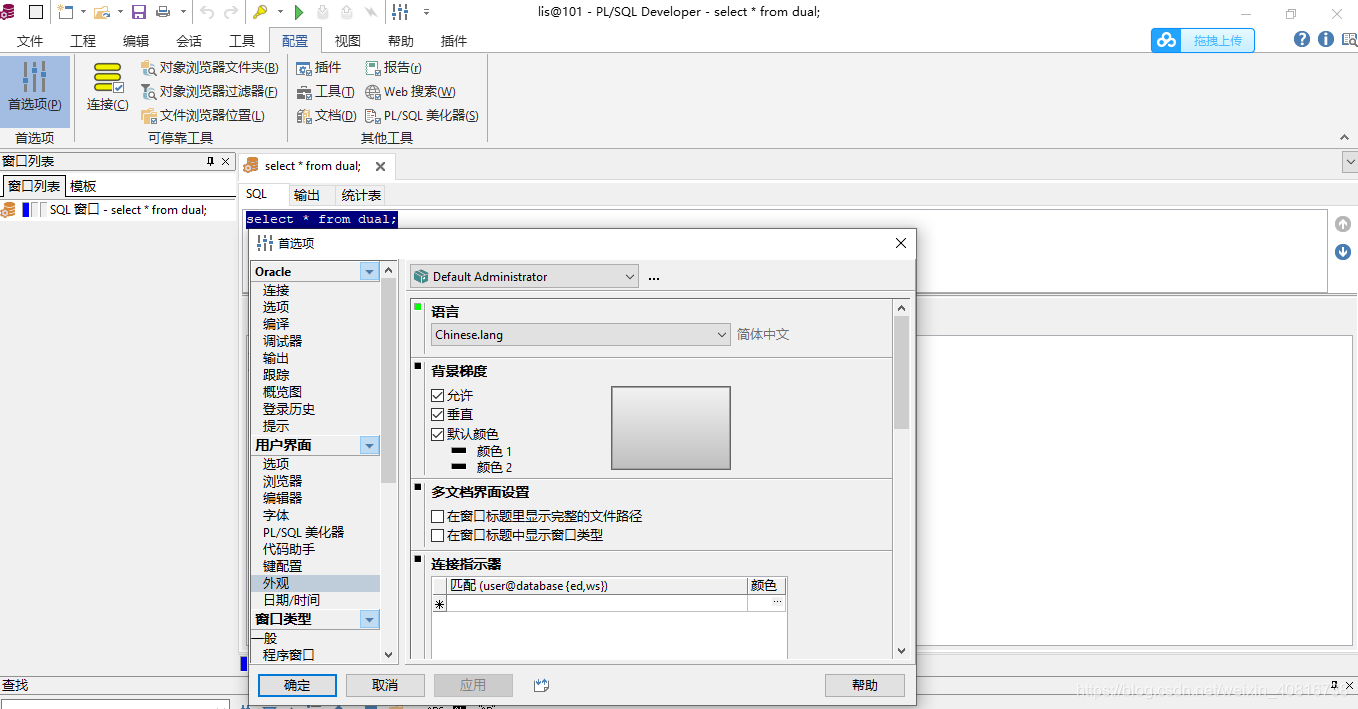Viewport: 1358px width, 709px height.
Task: Switch to the 输出 tab
Action: click(x=307, y=195)
